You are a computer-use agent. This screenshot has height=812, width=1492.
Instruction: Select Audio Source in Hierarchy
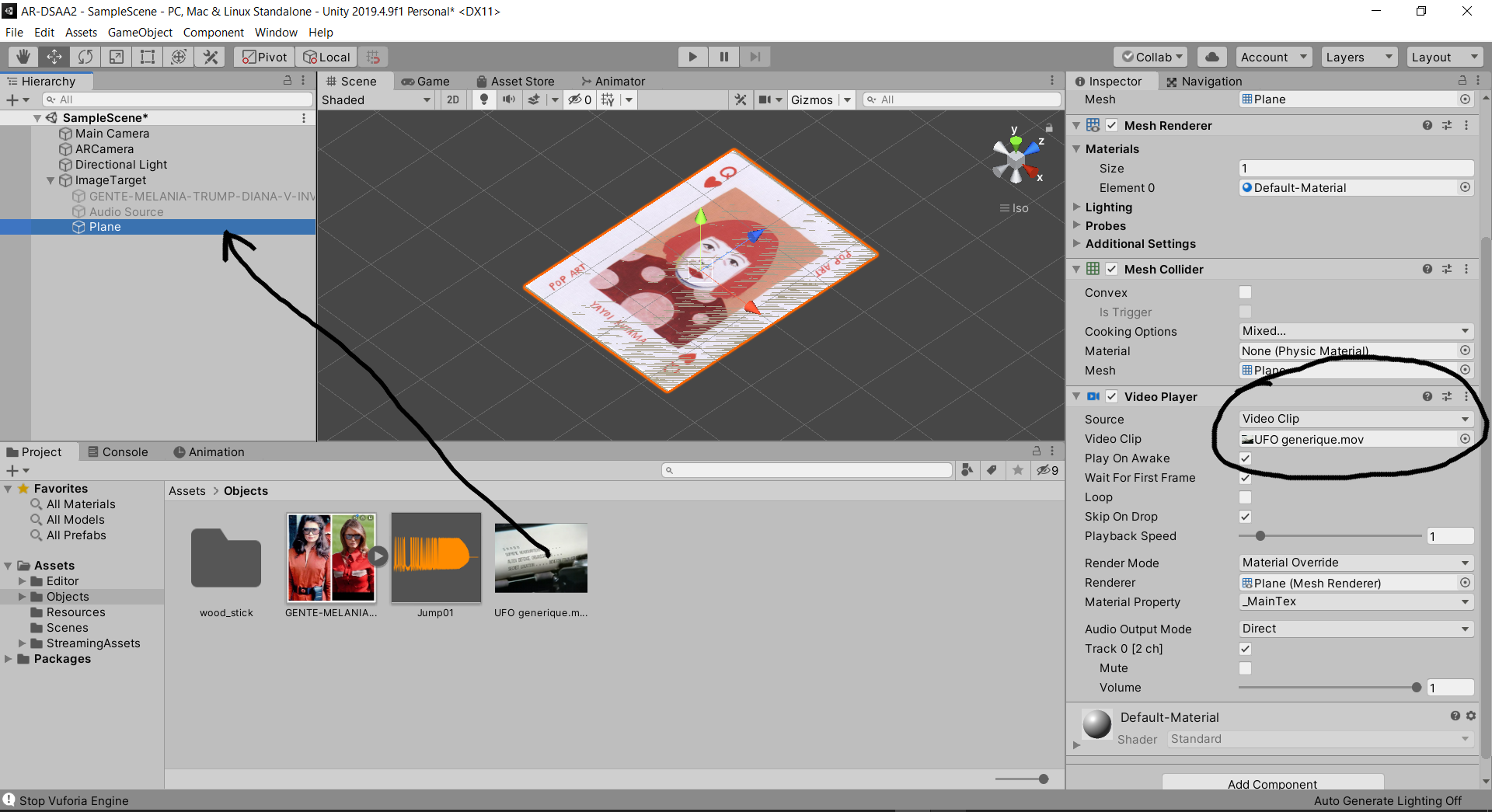(x=126, y=211)
